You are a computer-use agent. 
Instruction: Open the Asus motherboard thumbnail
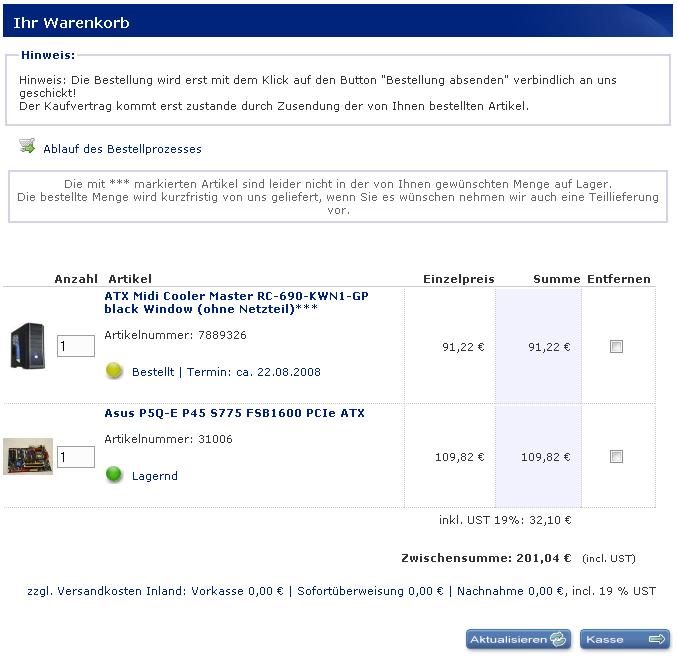pos(27,456)
